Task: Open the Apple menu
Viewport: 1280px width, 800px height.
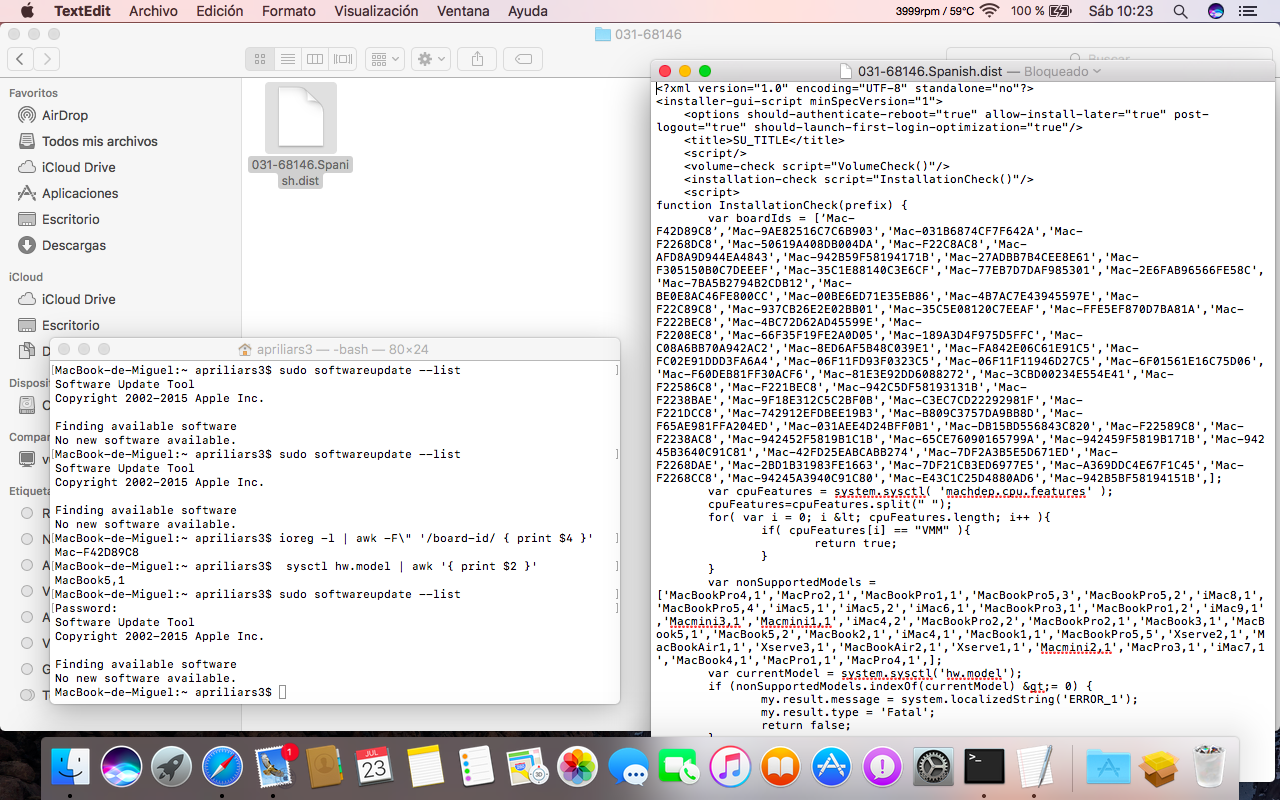Action: coord(26,11)
